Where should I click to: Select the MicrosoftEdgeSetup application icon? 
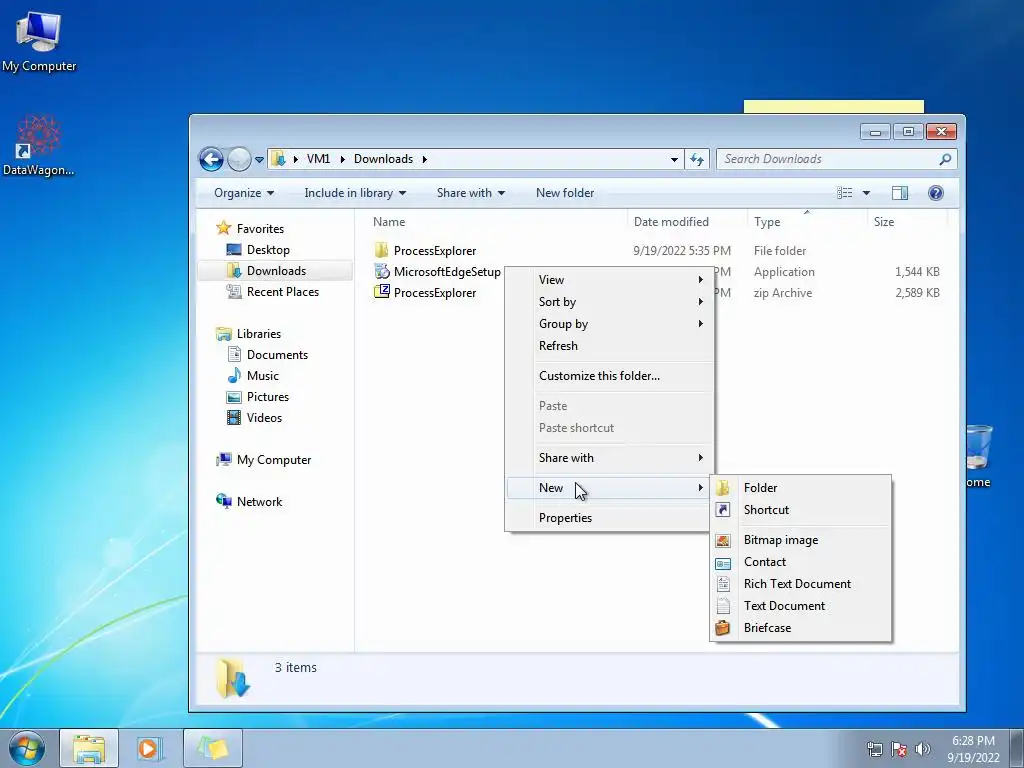coord(381,271)
